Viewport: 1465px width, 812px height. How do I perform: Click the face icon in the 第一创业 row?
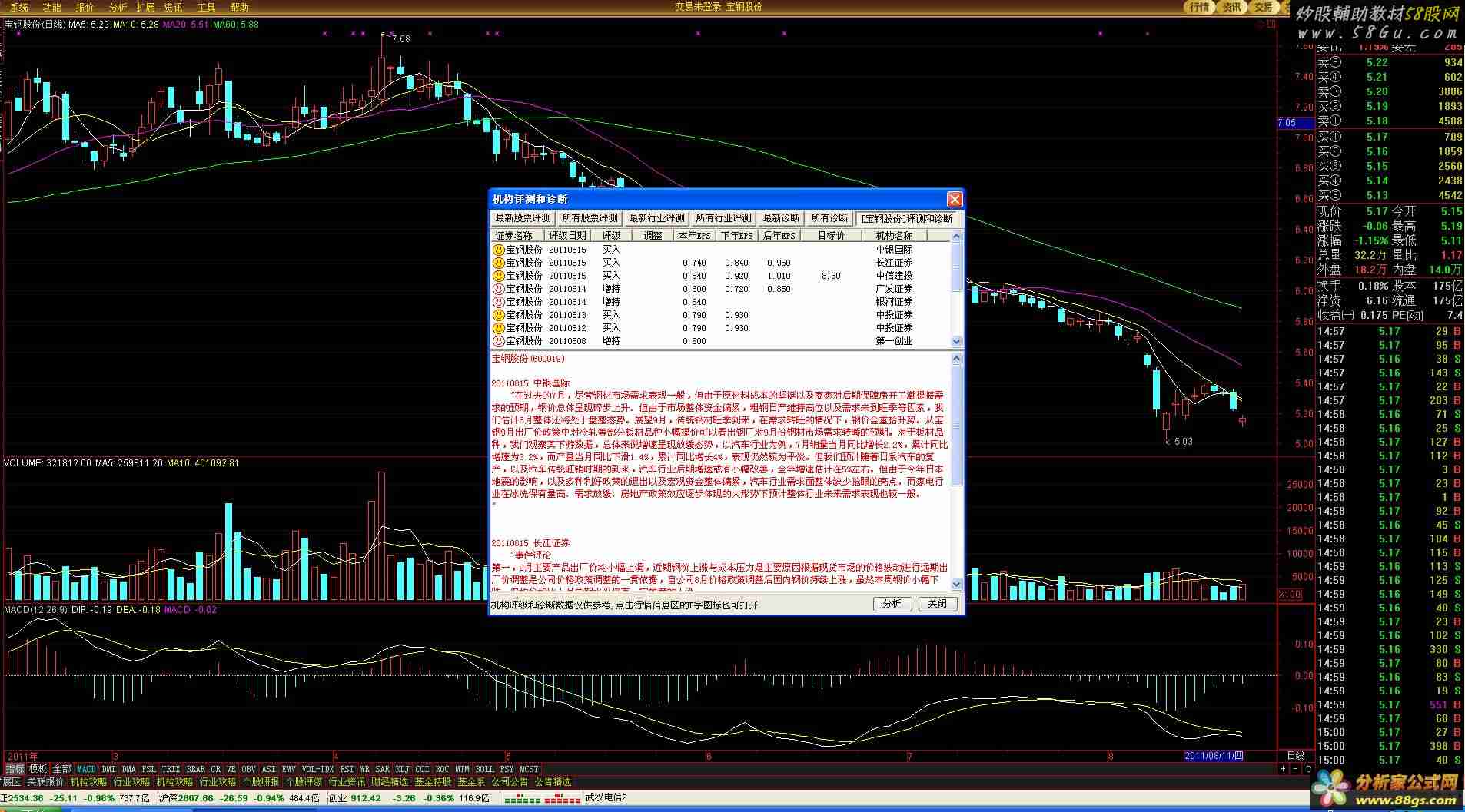pyautogui.click(x=499, y=341)
